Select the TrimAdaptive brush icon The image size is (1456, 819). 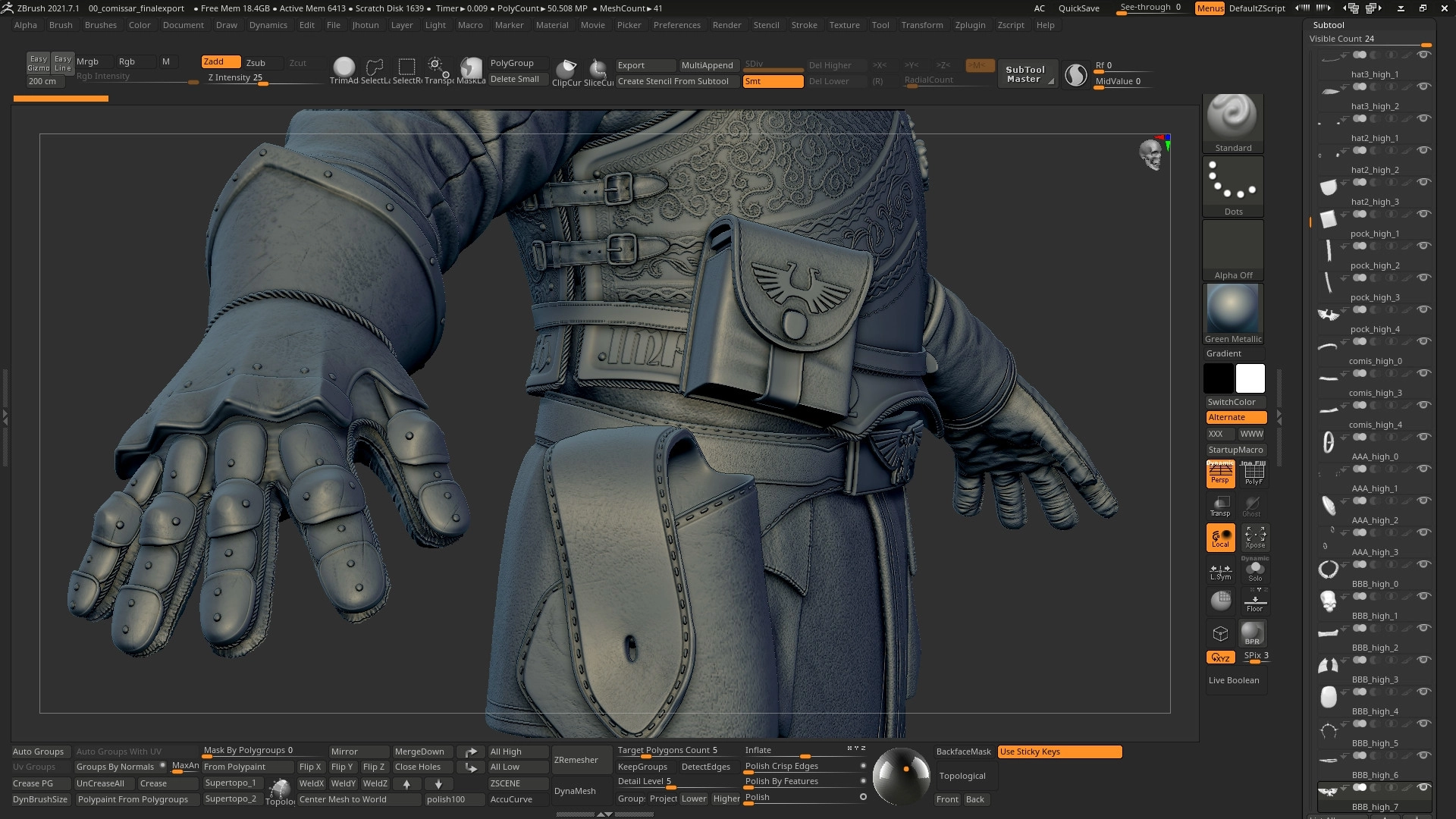[344, 68]
